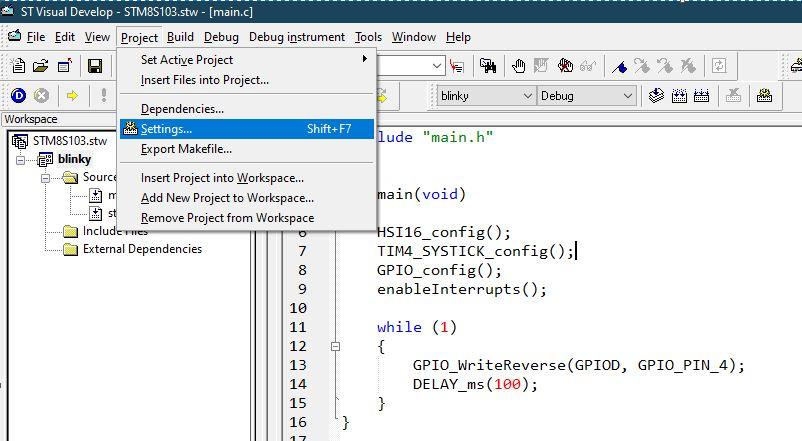Click the greyed refresh arrows icon
This screenshot has height=441, width=802.
[719, 66]
